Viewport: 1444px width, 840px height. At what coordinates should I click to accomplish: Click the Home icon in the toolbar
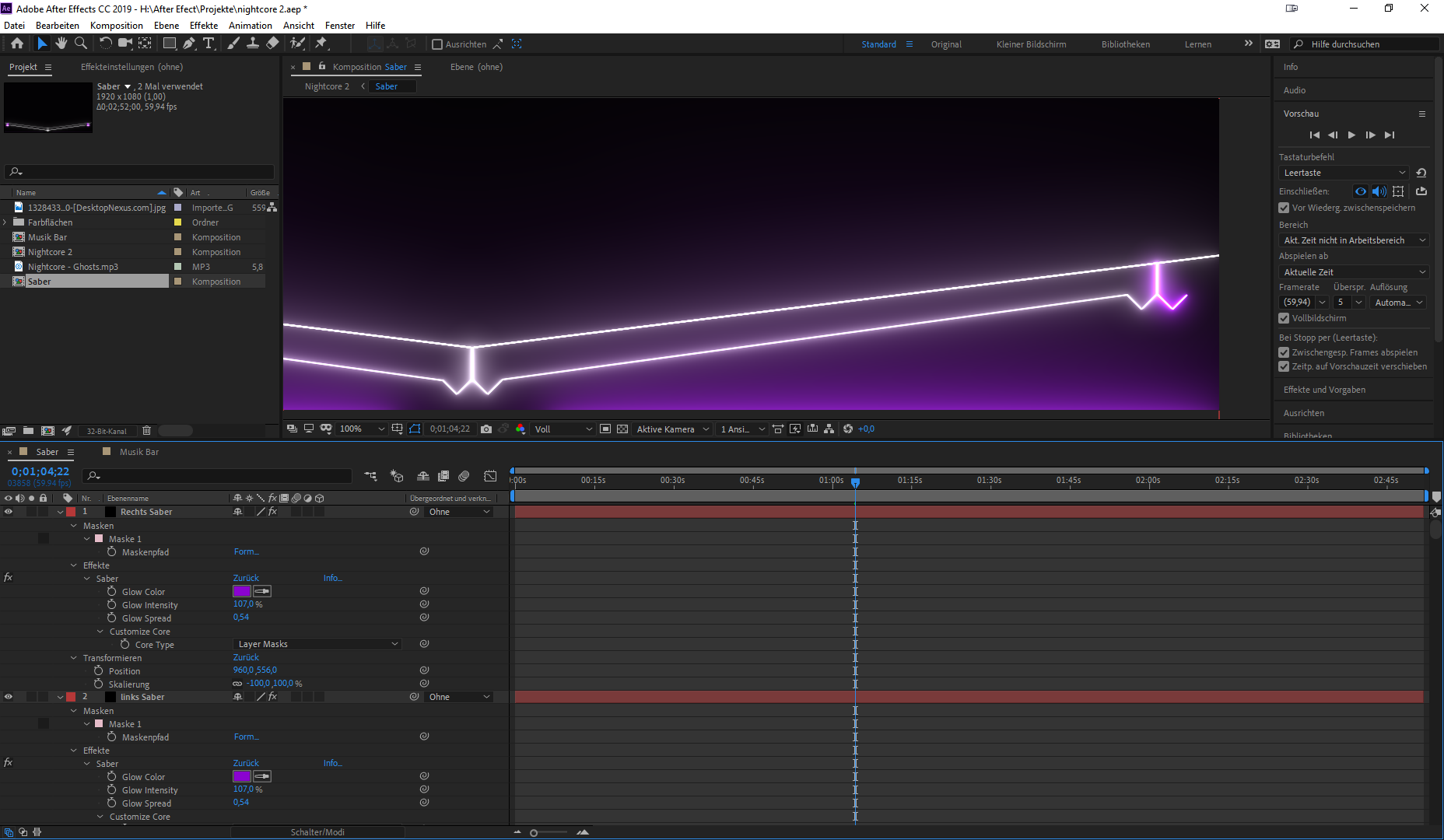pos(17,44)
